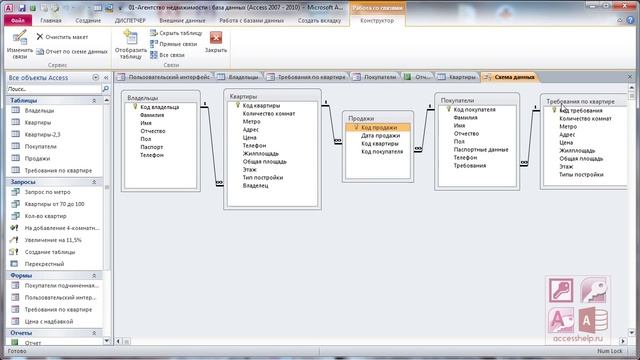
Task: Switch to the Пользовательский интерфейс document tab
Action: pos(164,77)
